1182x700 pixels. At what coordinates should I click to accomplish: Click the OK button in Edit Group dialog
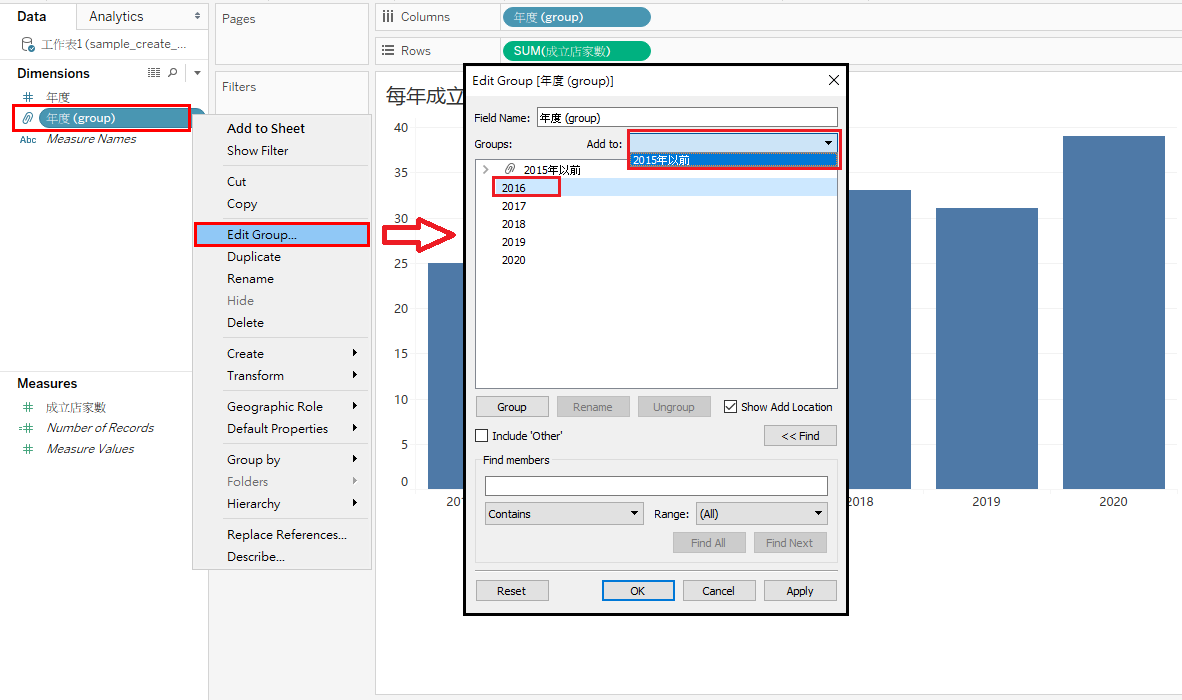click(x=638, y=590)
